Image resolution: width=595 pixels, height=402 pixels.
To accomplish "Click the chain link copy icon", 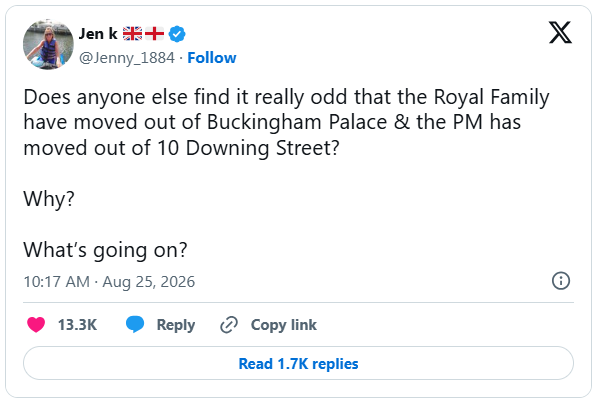I will [229, 325].
